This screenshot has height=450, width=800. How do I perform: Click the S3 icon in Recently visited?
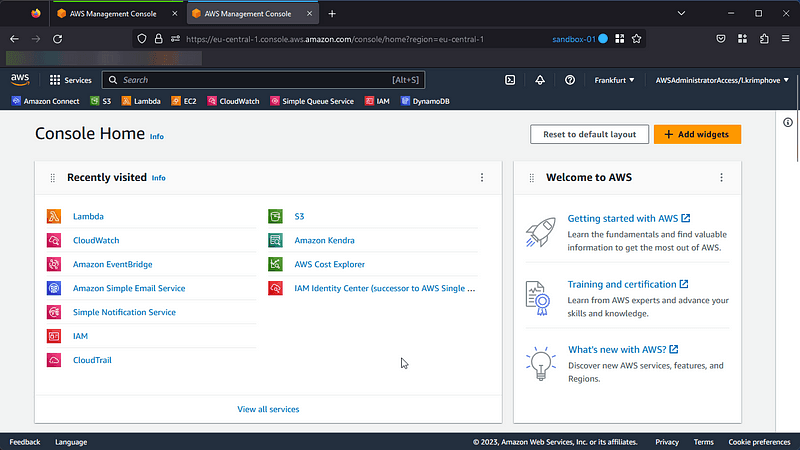point(276,216)
